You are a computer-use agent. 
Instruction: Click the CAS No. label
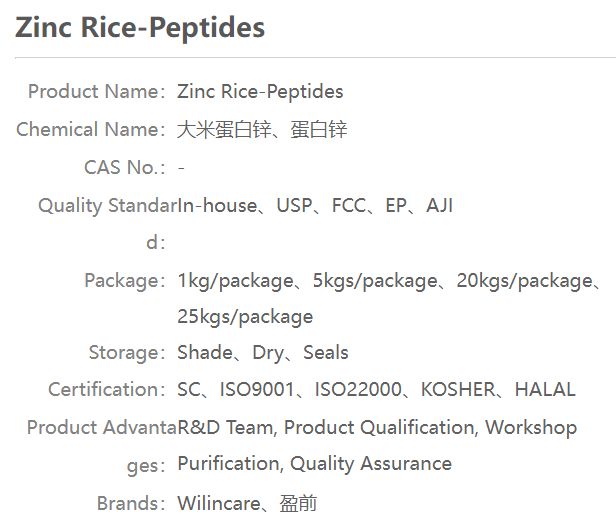pos(124,168)
